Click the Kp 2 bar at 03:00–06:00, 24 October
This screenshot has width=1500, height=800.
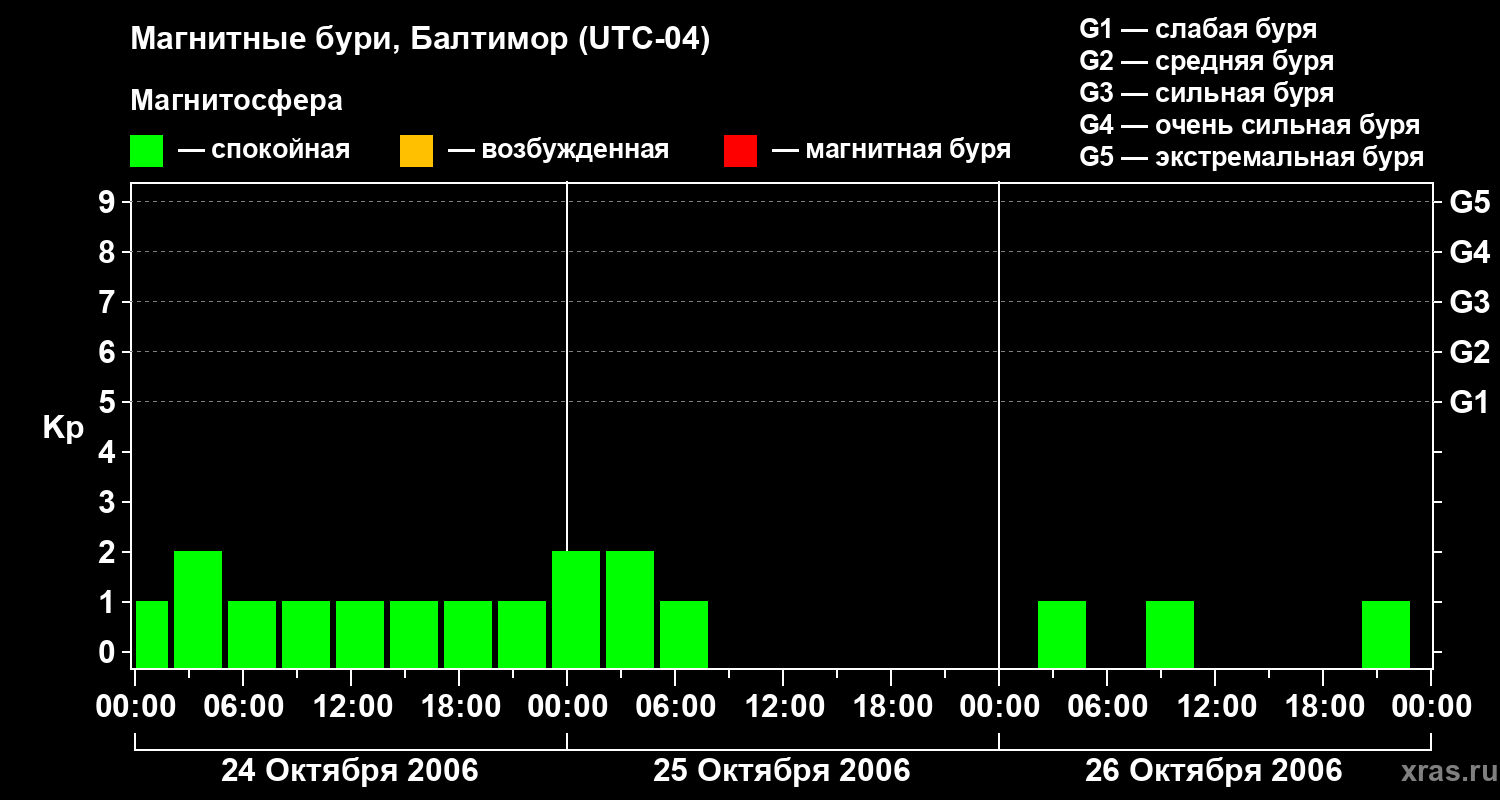click(x=198, y=610)
